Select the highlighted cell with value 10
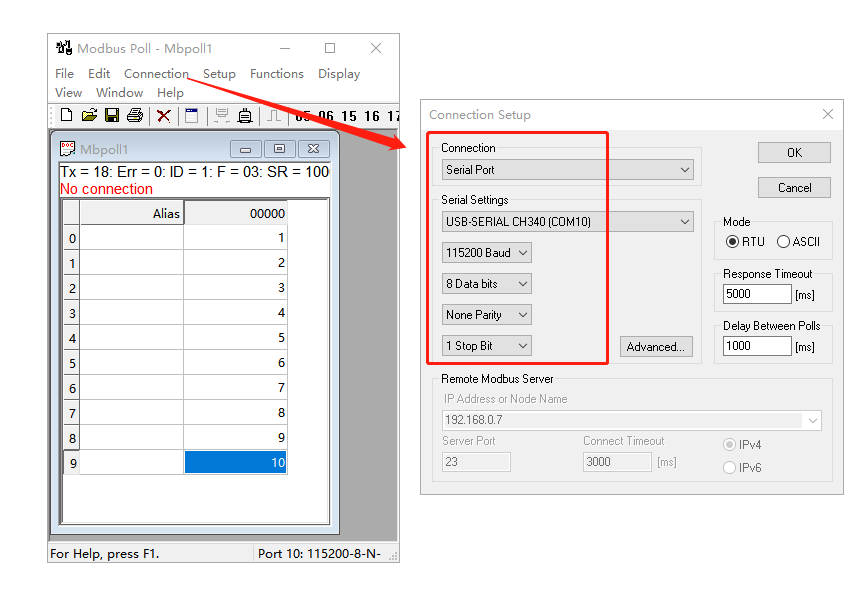The width and height of the screenshot is (865, 599). point(236,462)
